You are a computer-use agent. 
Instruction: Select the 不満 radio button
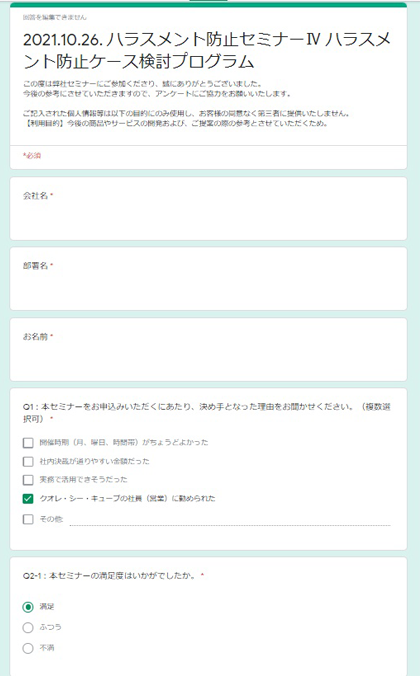coord(28,648)
